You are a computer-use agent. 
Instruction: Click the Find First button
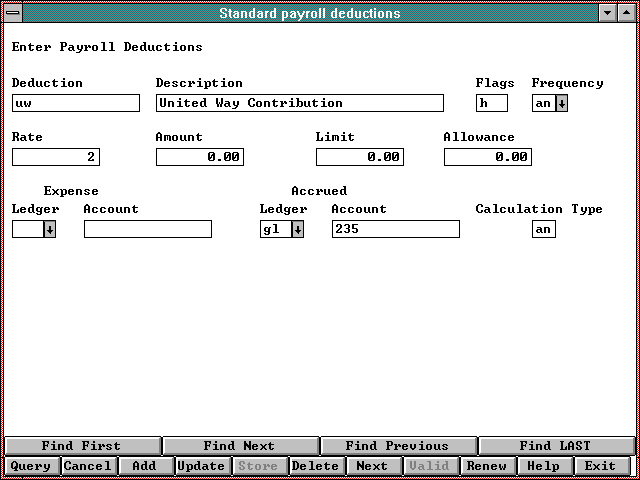[81, 446]
